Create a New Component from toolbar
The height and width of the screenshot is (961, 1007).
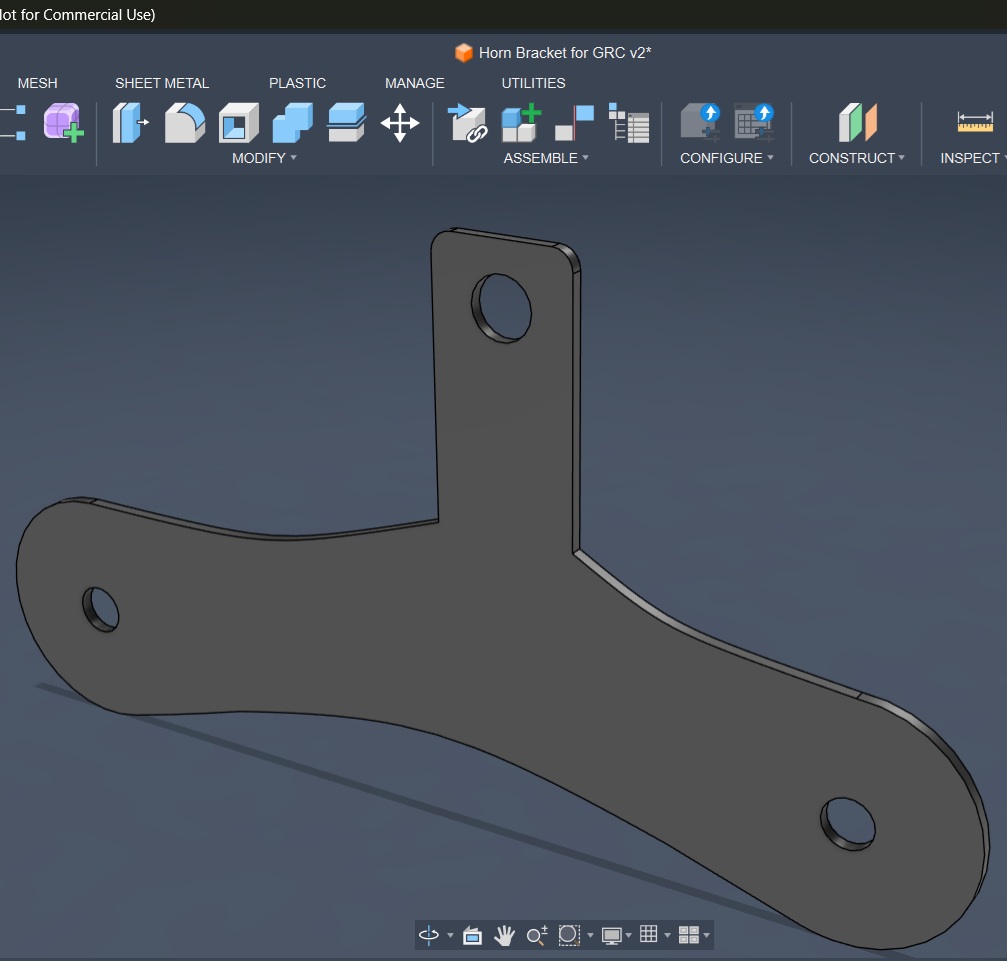point(520,123)
